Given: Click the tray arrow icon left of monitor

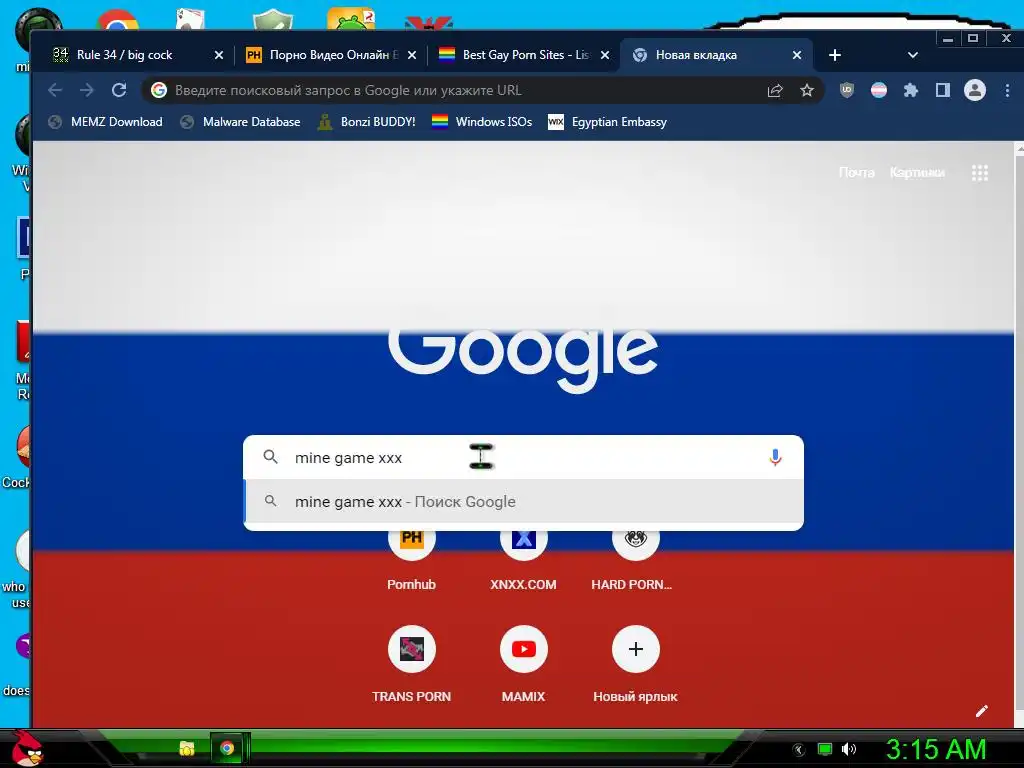Looking at the screenshot, I should pyautogui.click(x=798, y=750).
